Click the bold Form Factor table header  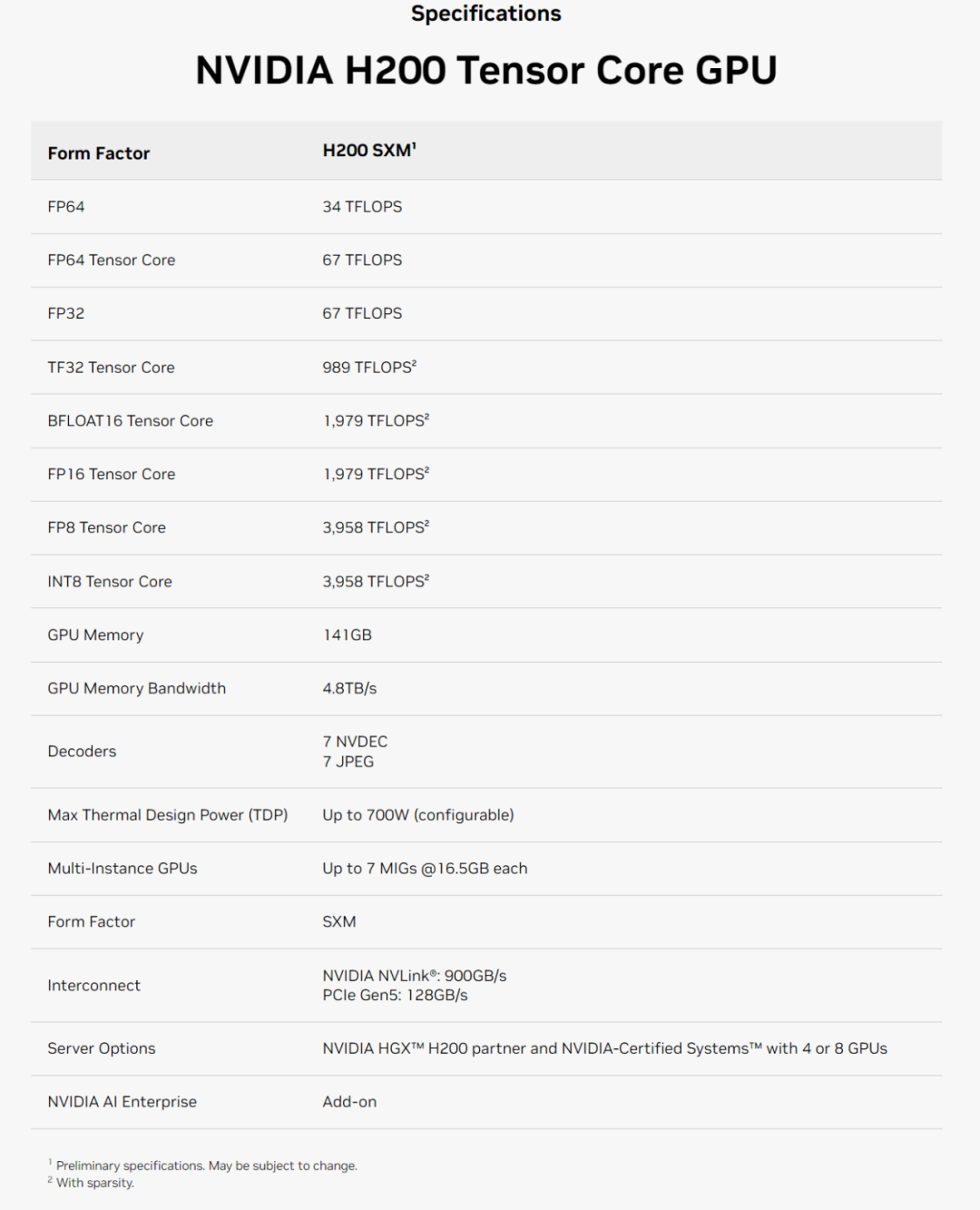[x=99, y=153]
